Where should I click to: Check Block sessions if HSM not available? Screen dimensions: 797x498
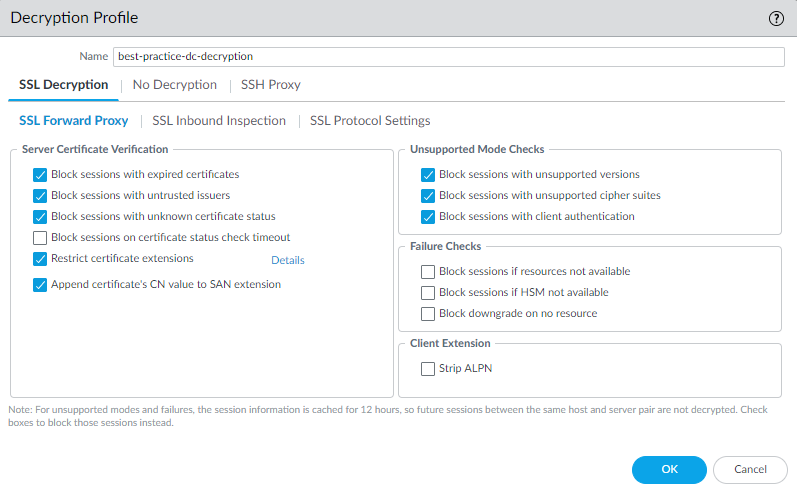(x=428, y=293)
